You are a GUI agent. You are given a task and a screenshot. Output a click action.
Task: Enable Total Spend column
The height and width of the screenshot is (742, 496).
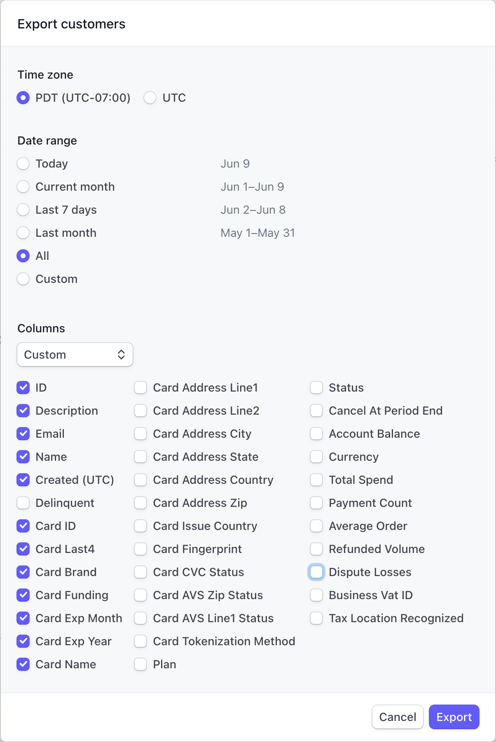coord(317,480)
